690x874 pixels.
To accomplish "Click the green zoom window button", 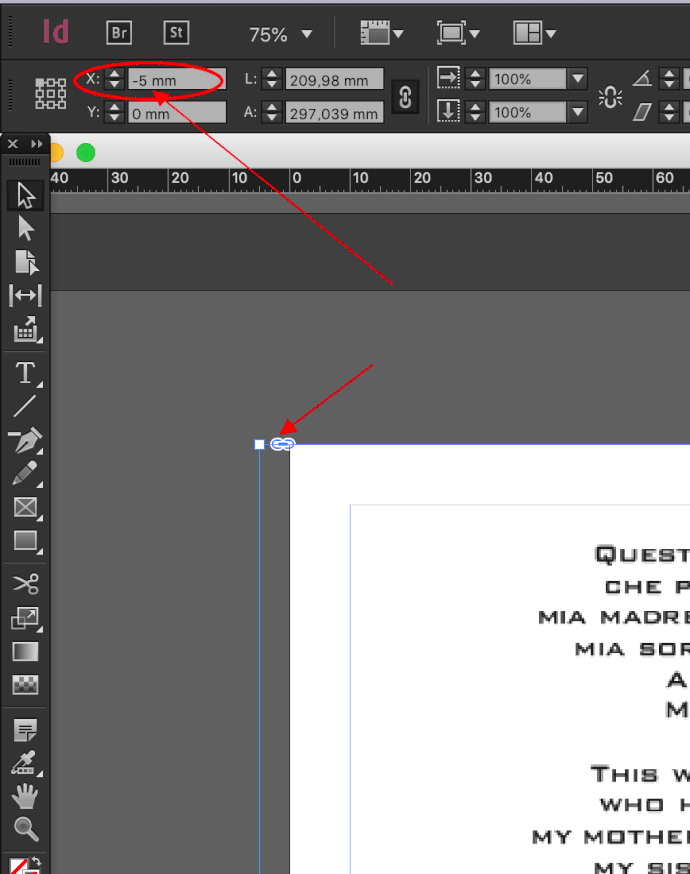I will coord(86,152).
